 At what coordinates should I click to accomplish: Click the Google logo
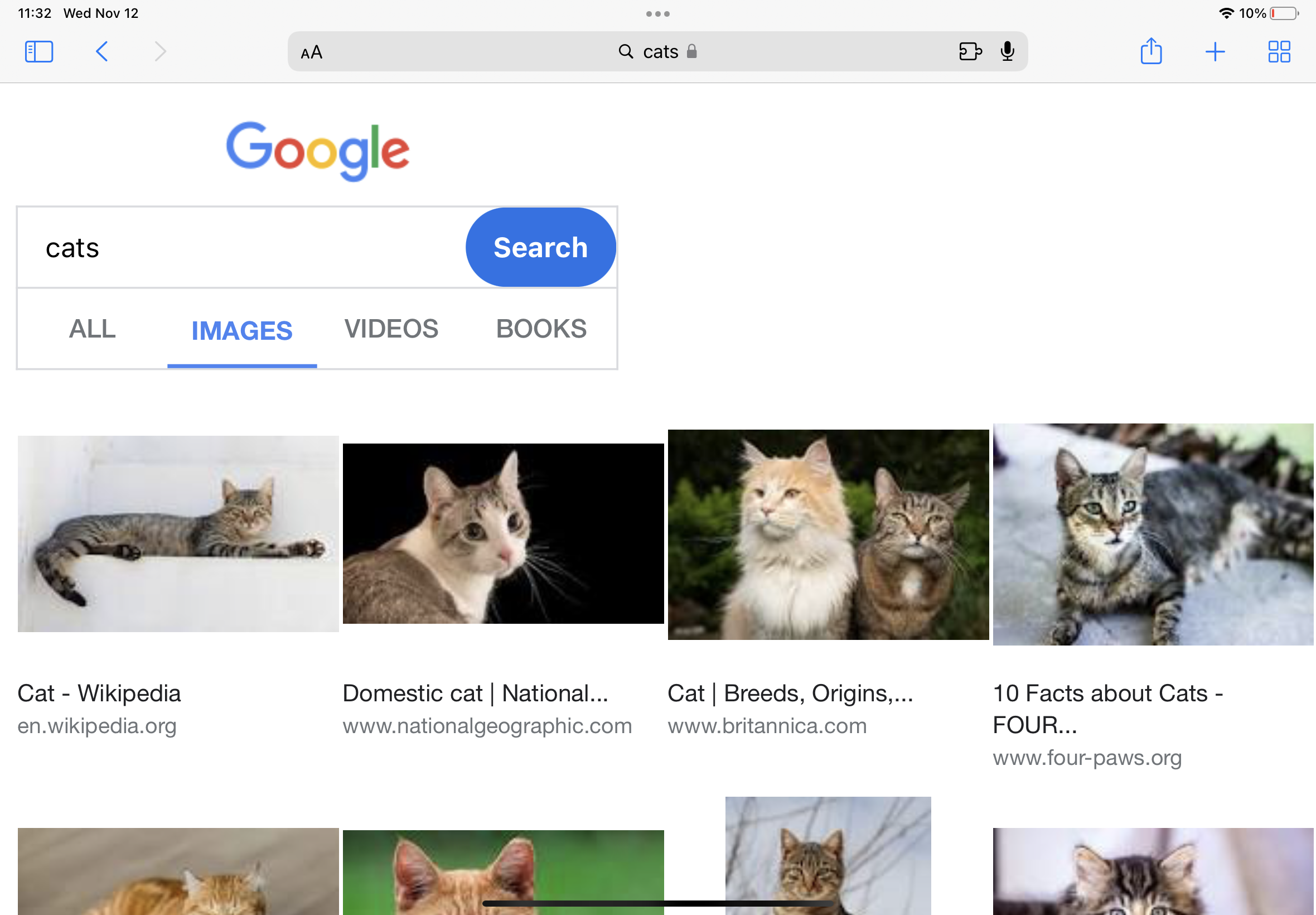pyautogui.click(x=317, y=150)
